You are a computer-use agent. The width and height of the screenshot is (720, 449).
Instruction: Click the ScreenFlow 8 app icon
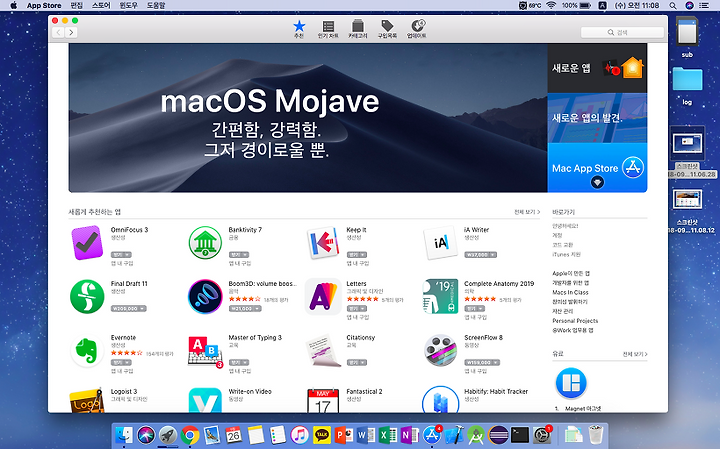tap(441, 350)
